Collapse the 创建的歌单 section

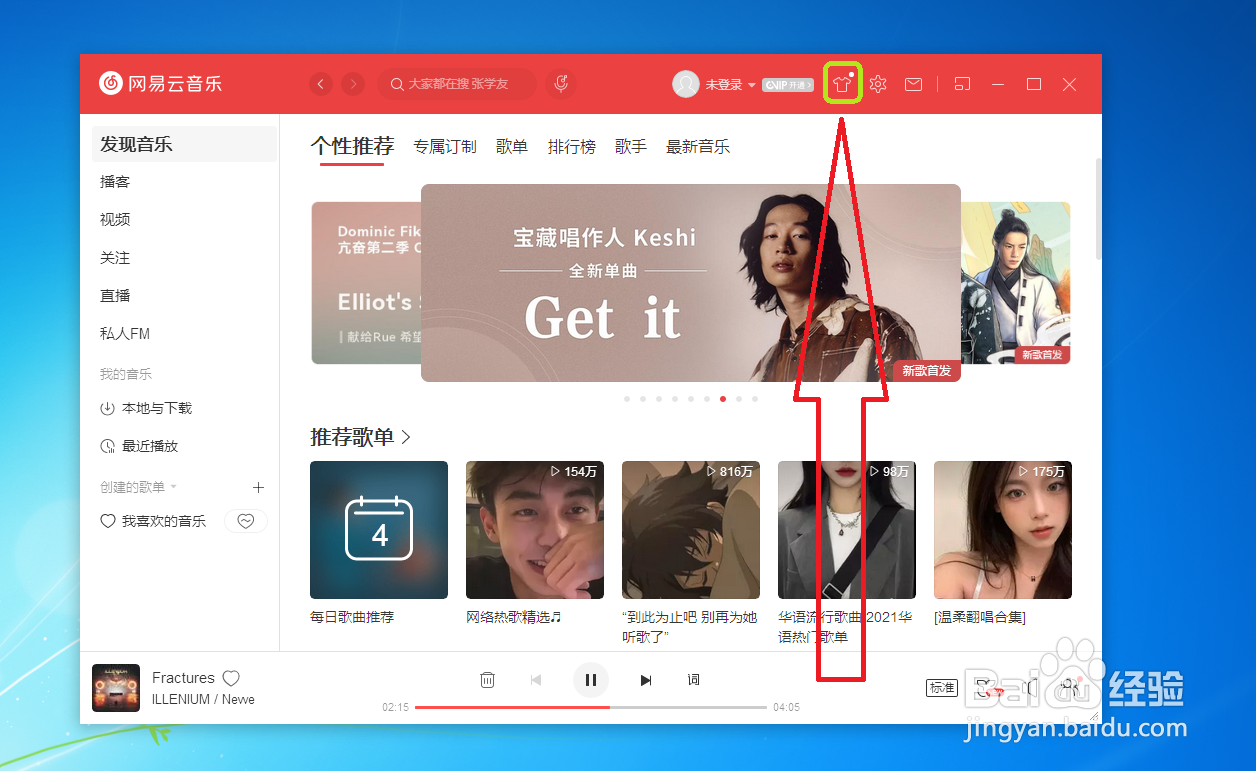(138, 487)
